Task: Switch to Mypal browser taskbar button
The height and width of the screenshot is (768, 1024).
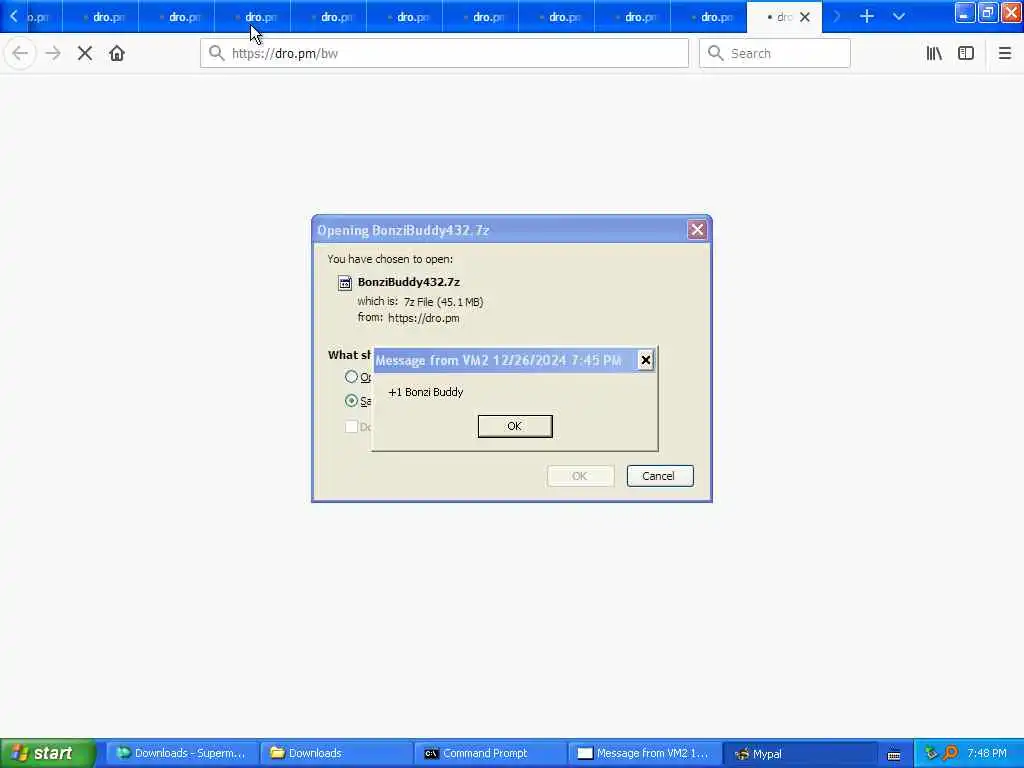Action: click(x=798, y=753)
